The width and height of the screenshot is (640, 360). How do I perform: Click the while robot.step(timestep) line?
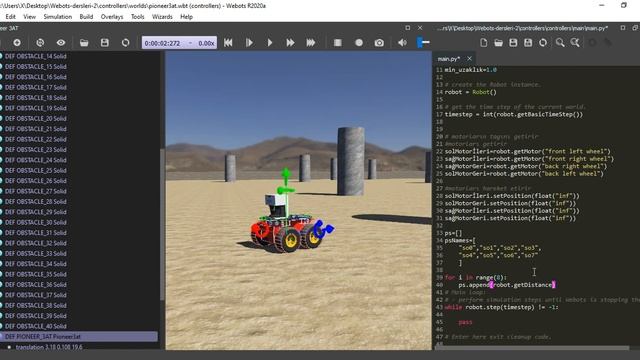(x=501, y=307)
